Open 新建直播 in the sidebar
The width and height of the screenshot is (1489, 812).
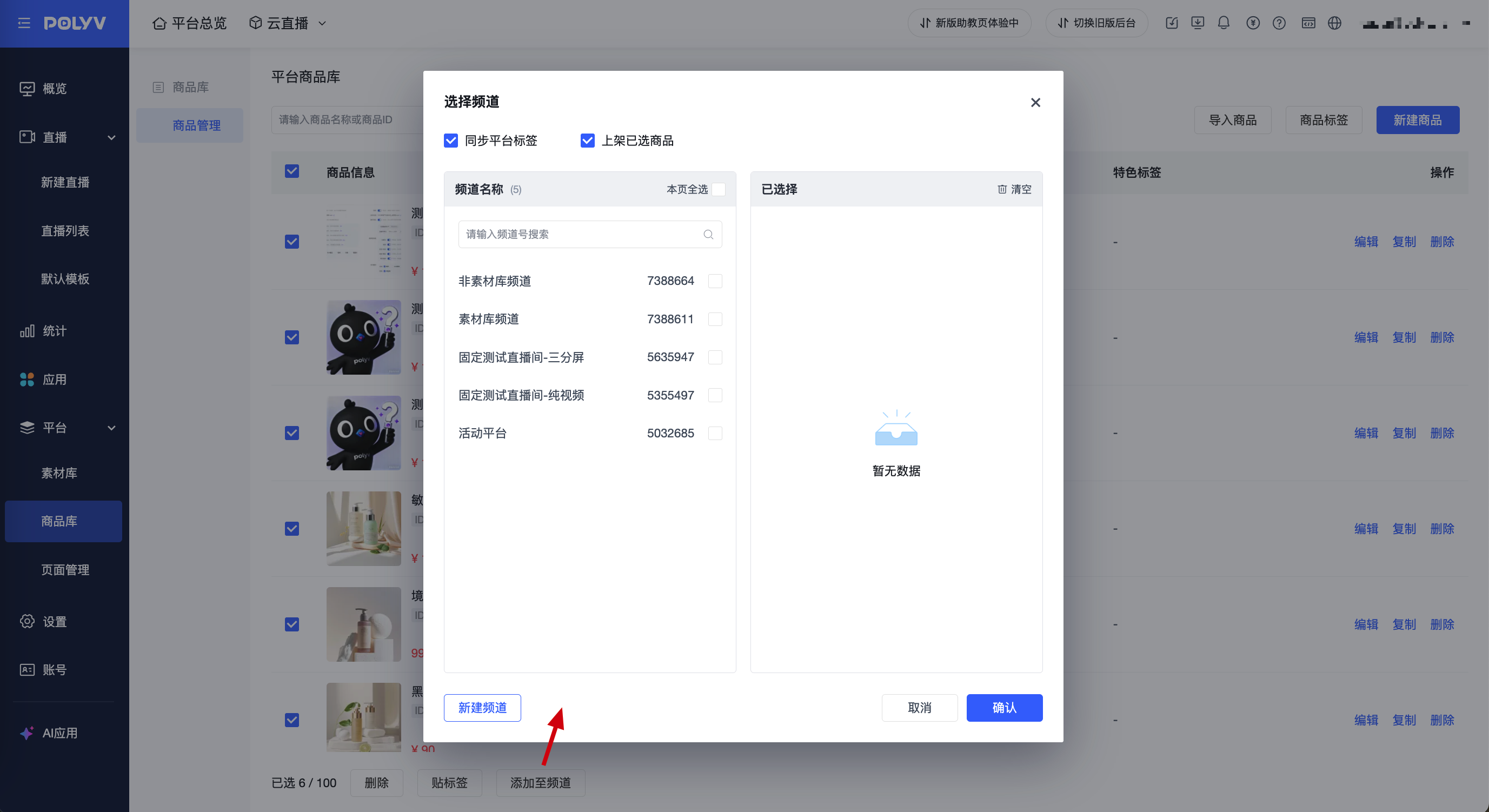click(x=65, y=182)
